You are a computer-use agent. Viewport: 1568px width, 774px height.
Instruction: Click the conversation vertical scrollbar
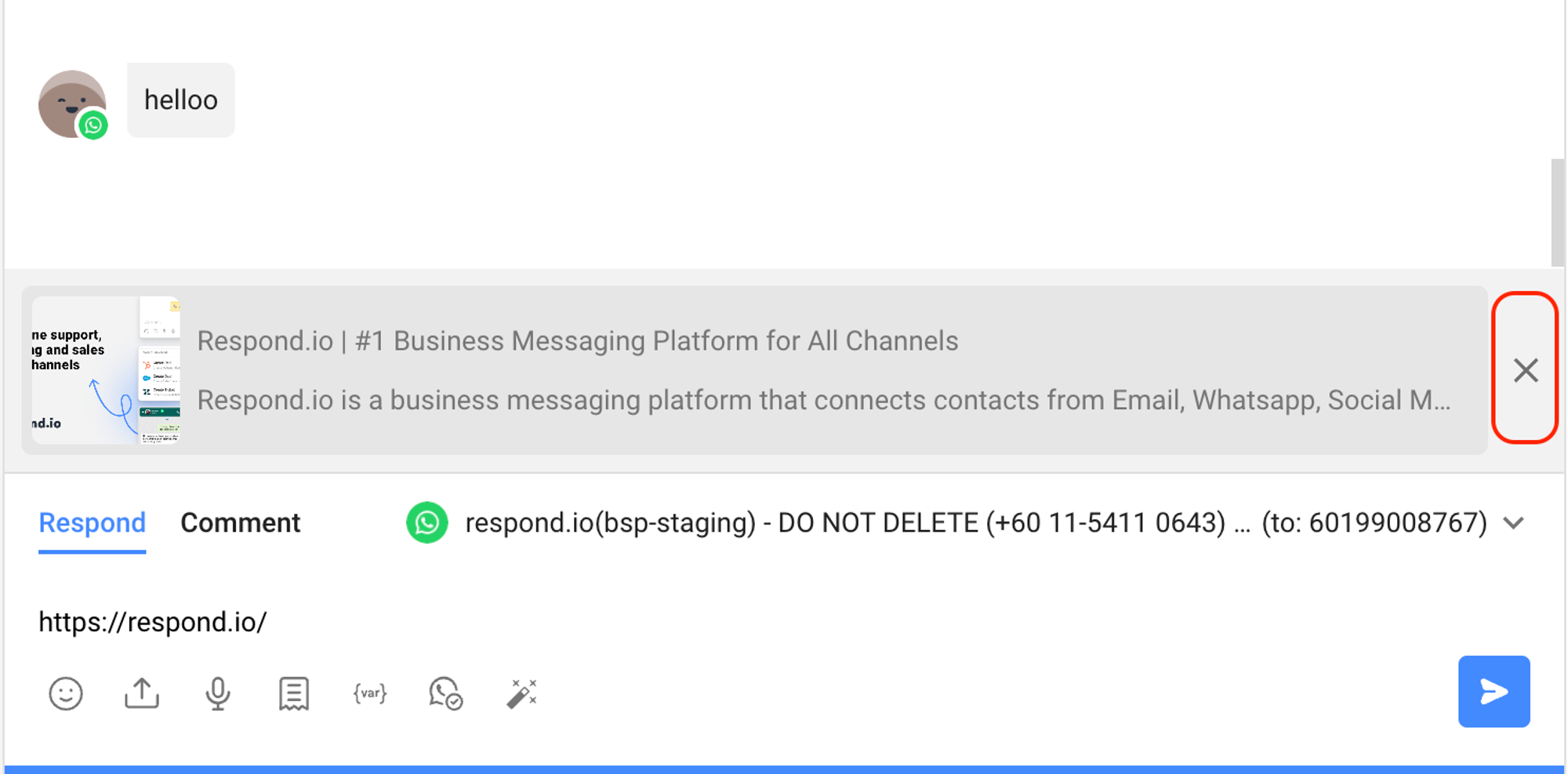pyautogui.click(x=1557, y=213)
